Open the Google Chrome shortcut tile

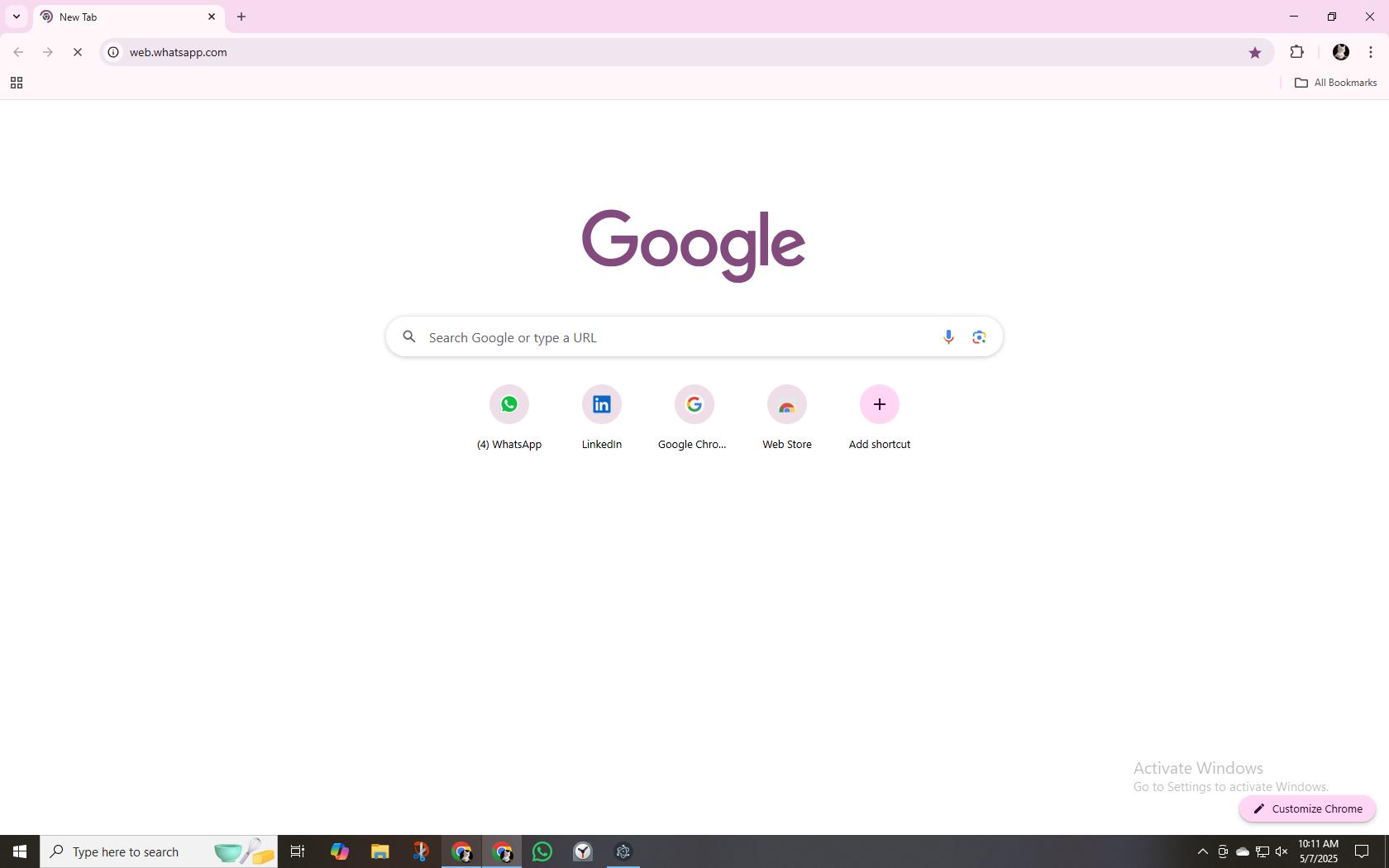694,418
